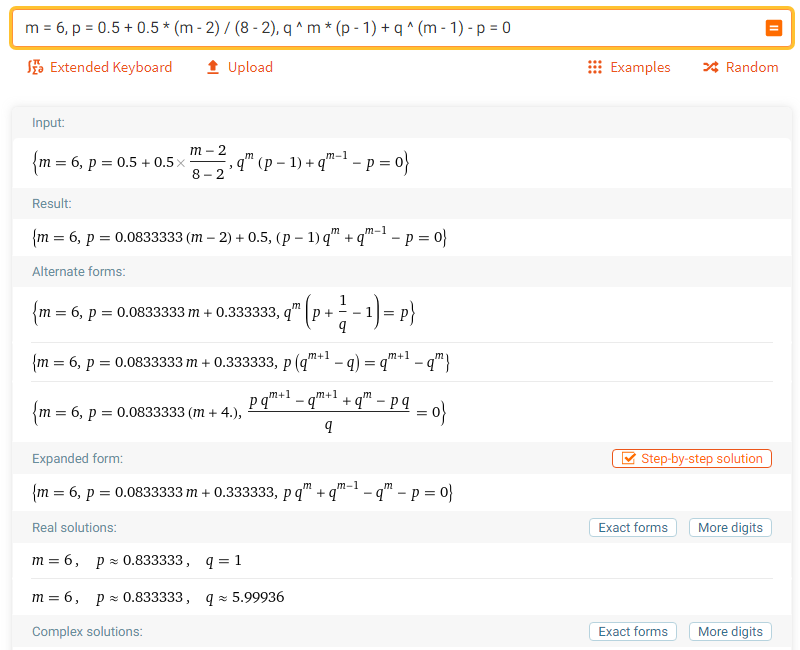Viewport: 800px width, 650px height.
Task: Click the Step-by-step solution checkmark icon
Action: pyautogui.click(x=629, y=459)
